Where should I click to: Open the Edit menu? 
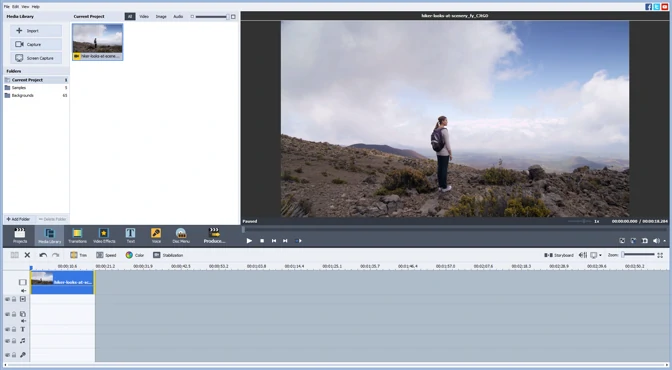(15, 6)
